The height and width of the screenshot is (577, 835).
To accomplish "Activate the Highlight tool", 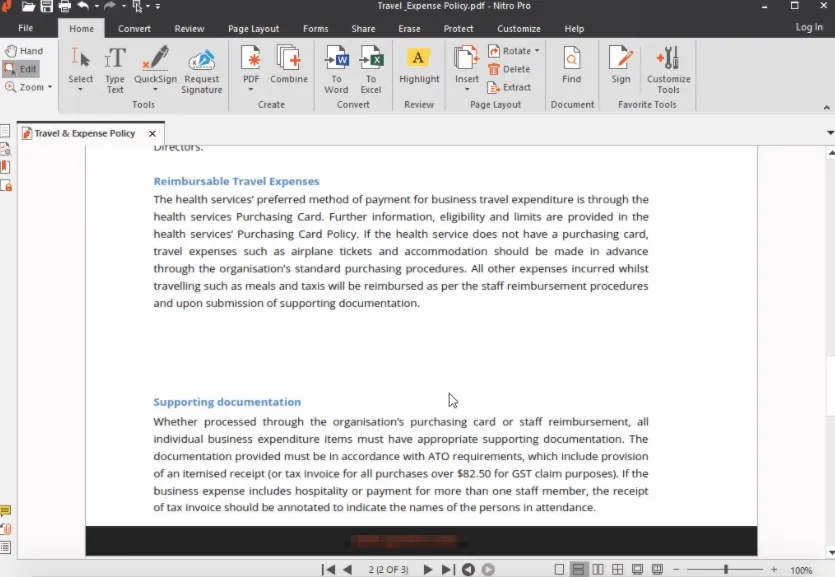I will (x=419, y=65).
